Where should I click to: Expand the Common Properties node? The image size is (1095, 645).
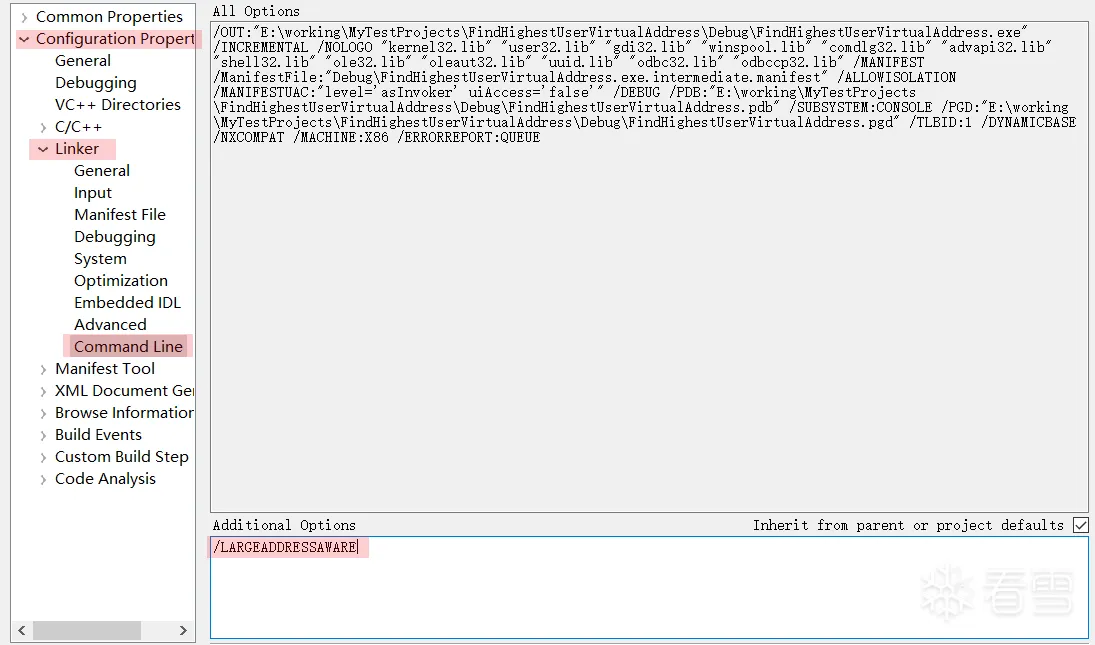[24, 17]
